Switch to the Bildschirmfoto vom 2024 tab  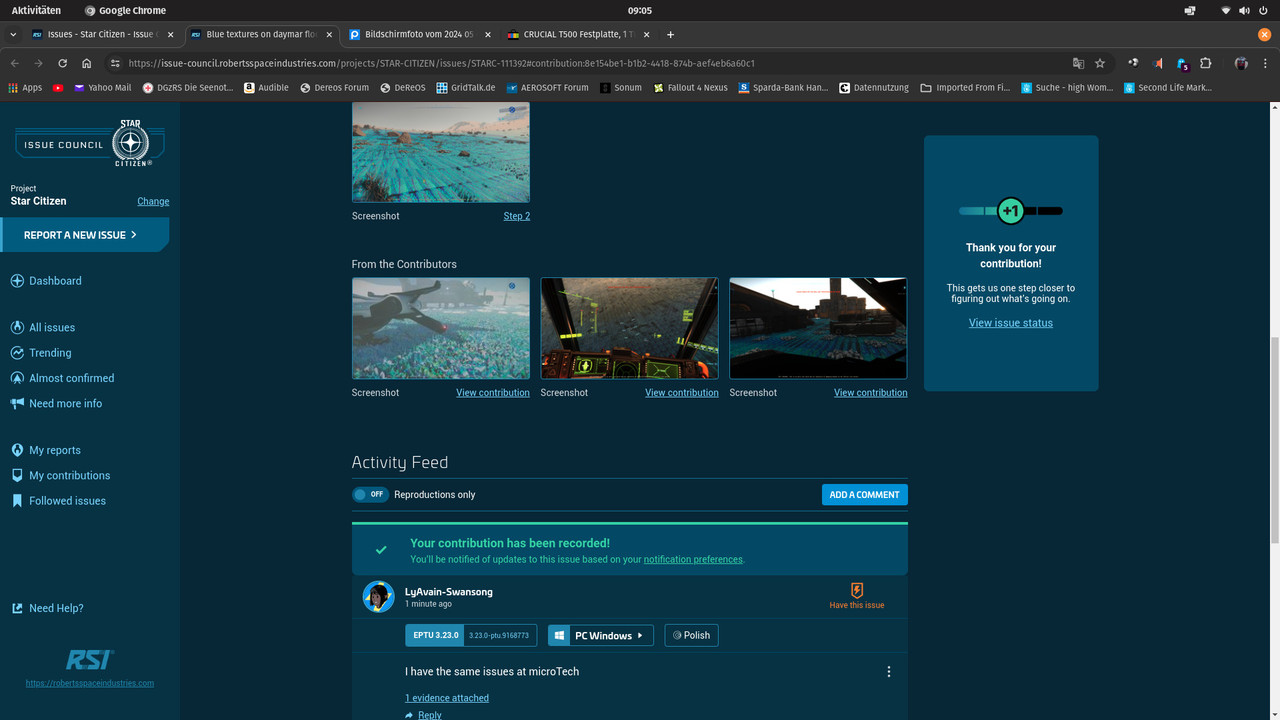(421, 34)
